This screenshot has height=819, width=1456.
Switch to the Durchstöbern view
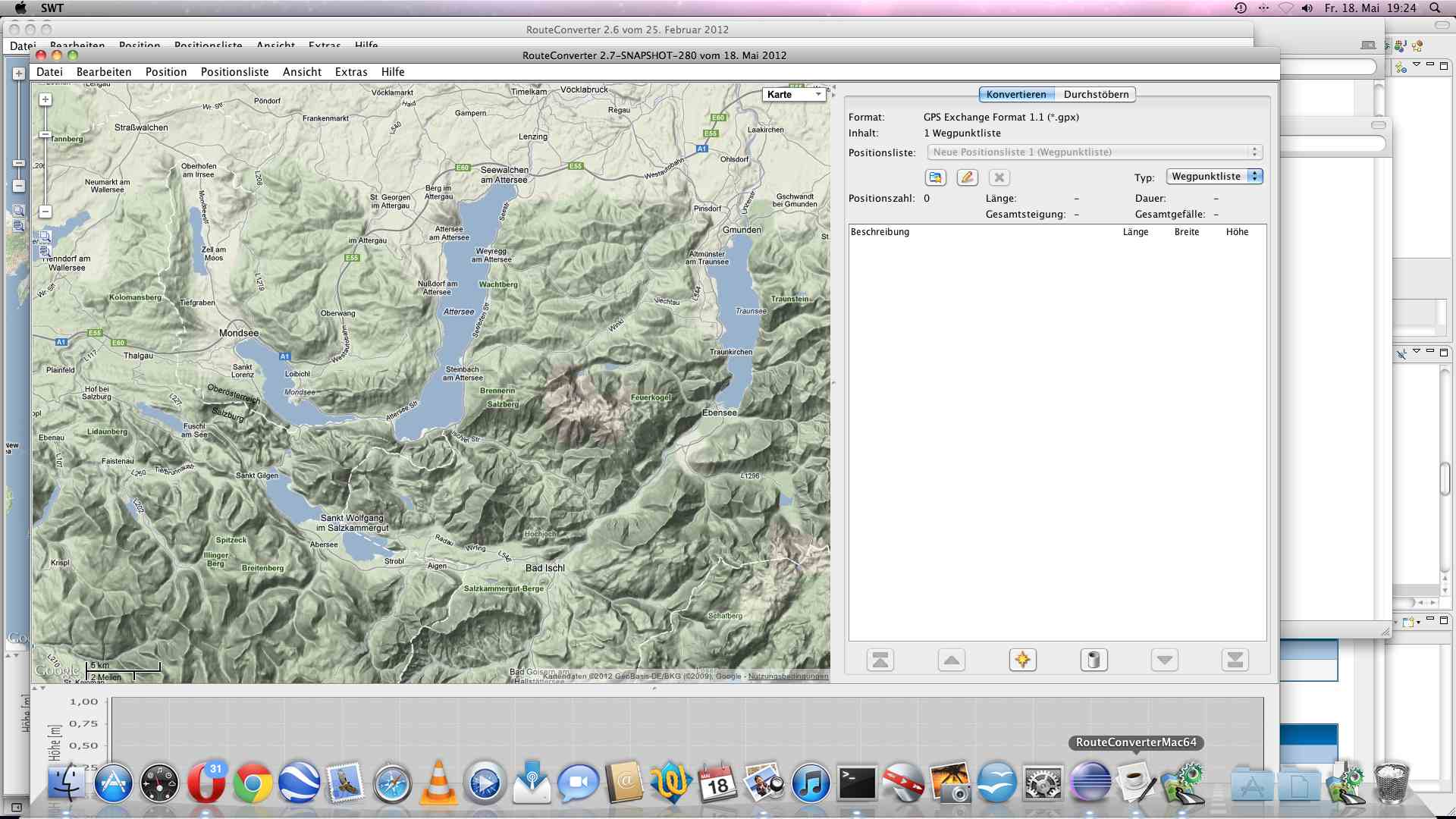1096,95
